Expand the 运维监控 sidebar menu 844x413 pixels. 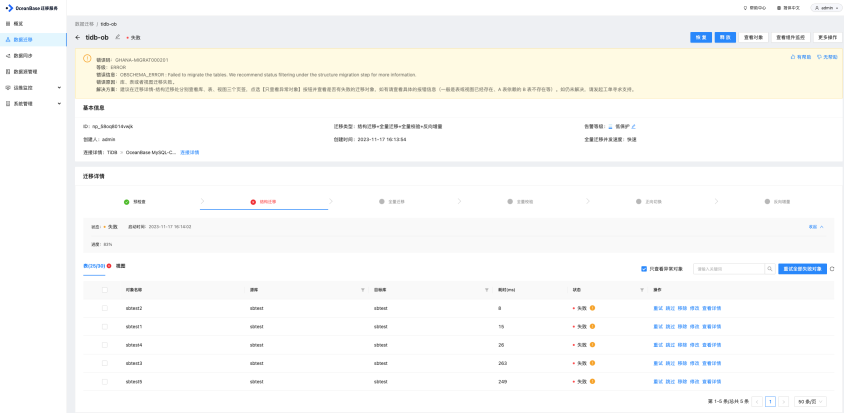[x=33, y=87]
